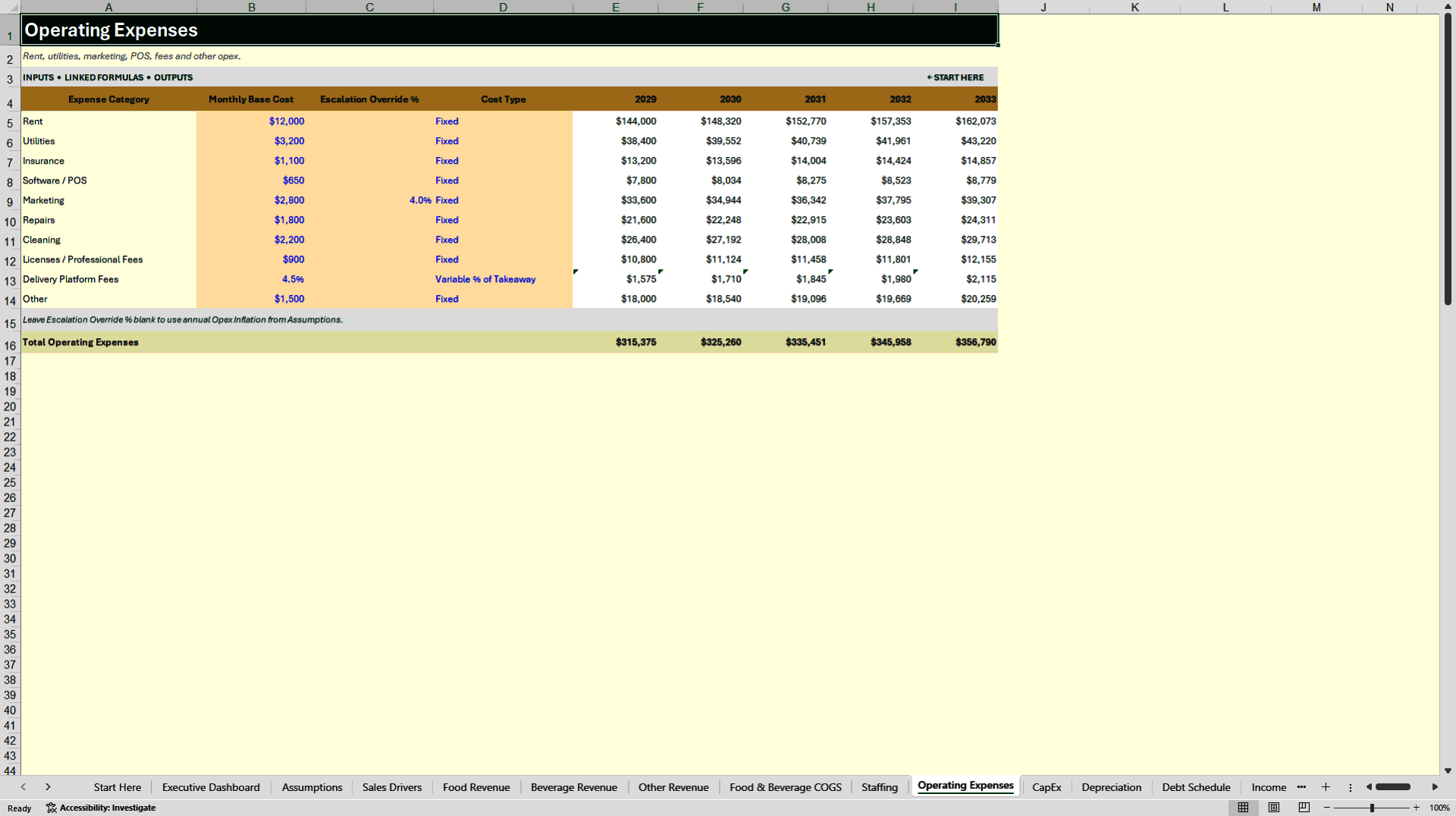Click the zoom in plus button

click(1416, 808)
